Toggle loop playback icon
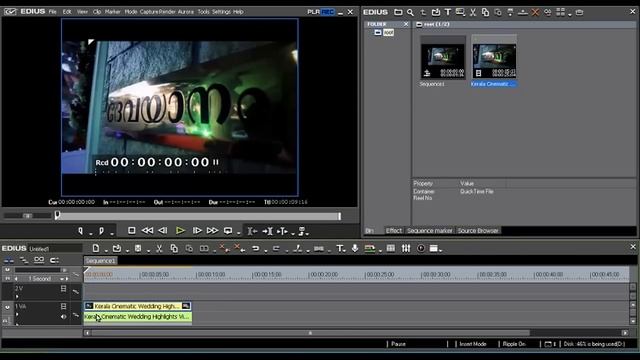Image resolution: width=640 pixels, height=360 pixels. click(228, 231)
